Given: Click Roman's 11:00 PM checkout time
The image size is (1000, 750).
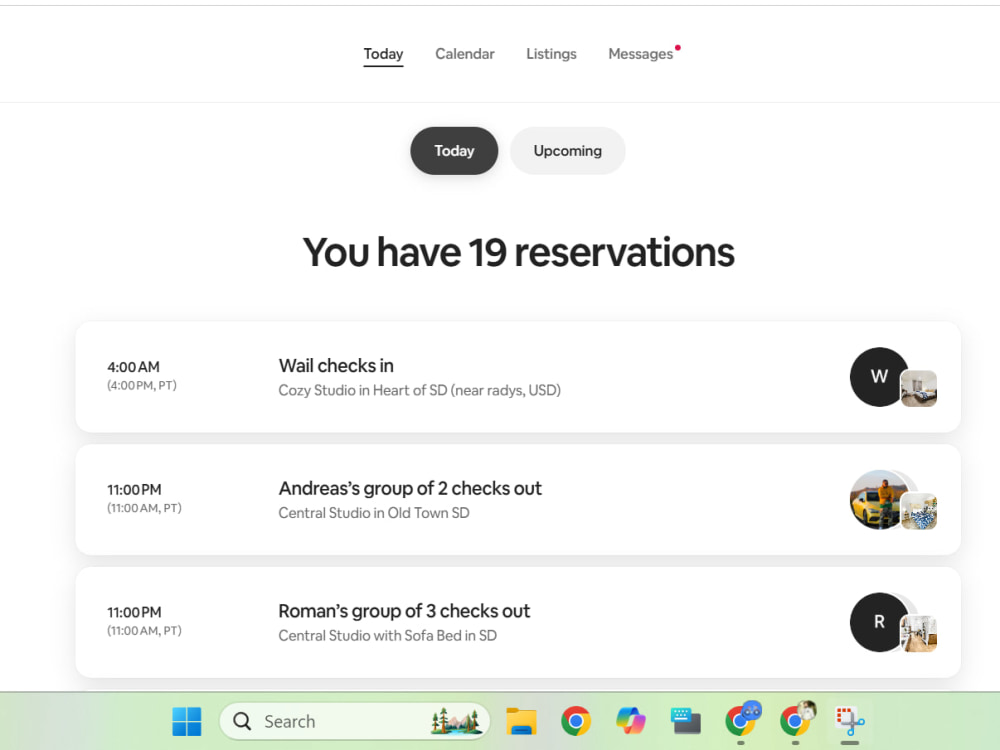Looking at the screenshot, I should [x=134, y=612].
